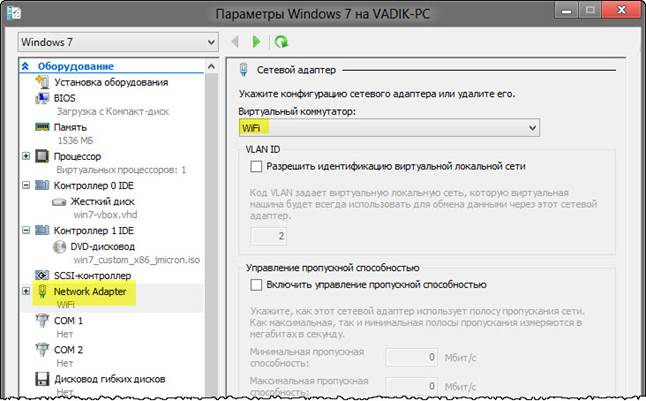Select Дисковод гибких дисков item

pyautogui.click(x=110, y=379)
